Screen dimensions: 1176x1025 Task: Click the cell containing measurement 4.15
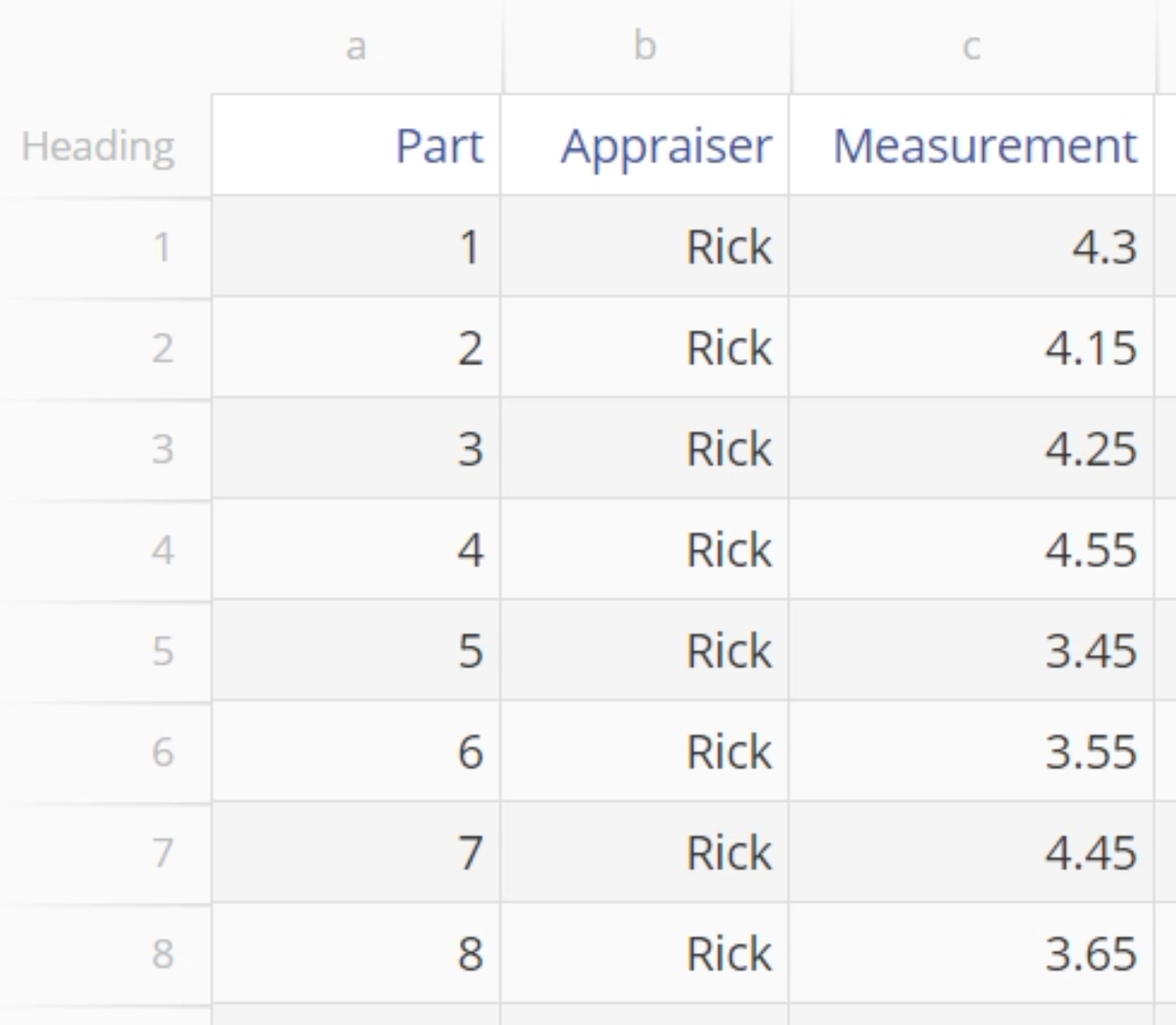click(971, 346)
